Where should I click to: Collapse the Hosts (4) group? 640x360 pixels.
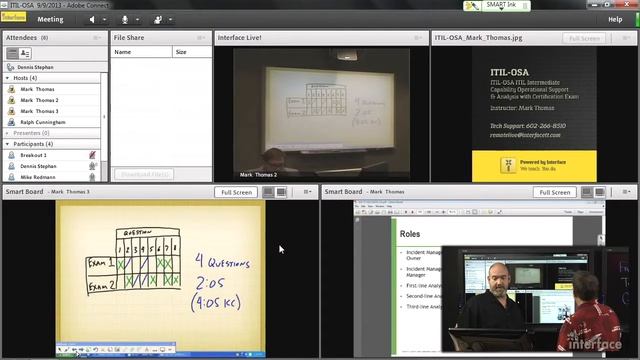[x=7, y=78]
